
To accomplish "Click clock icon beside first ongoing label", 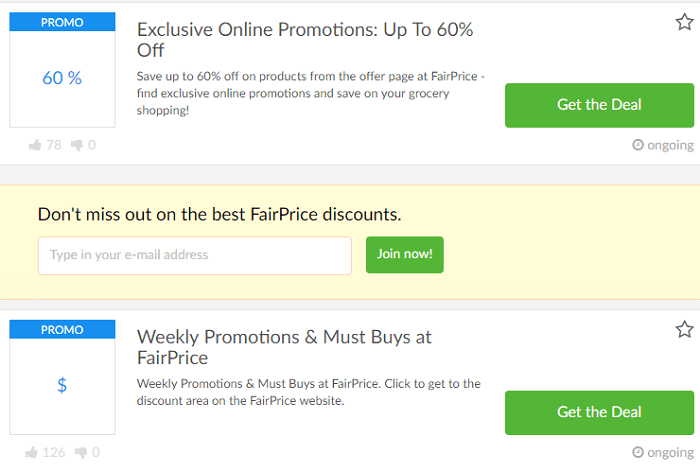I will point(638,145).
